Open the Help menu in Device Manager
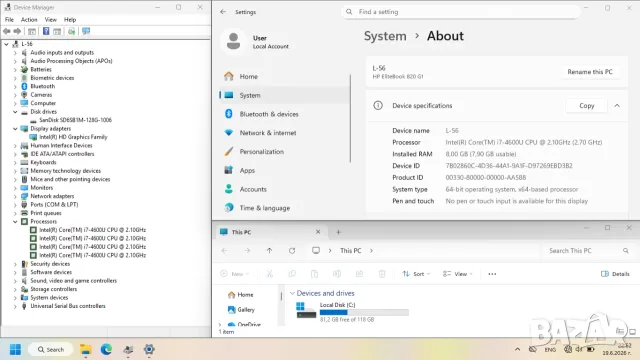Screen dimensions: 640x360 click(70, 20)
